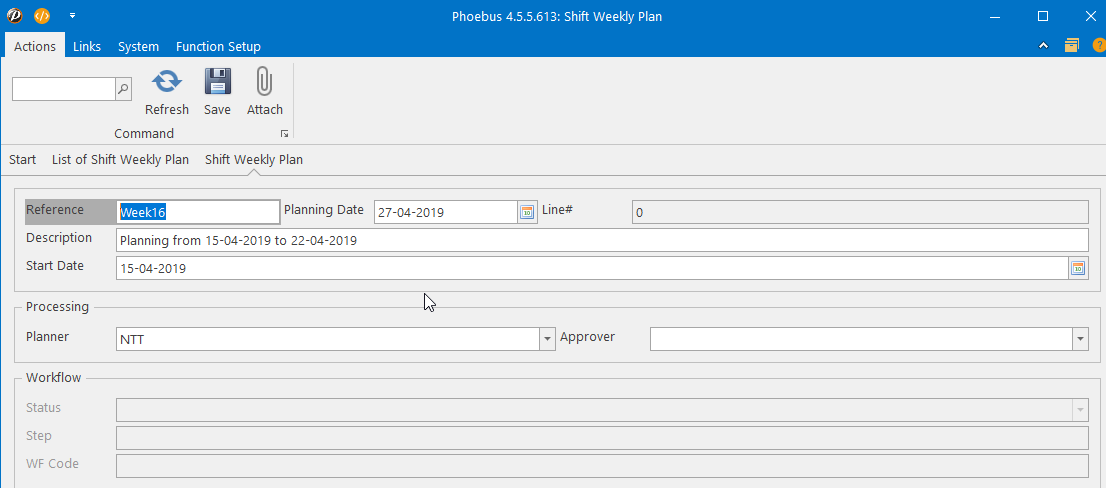
Task: Save the Shift Weekly Plan record
Action: (217, 82)
